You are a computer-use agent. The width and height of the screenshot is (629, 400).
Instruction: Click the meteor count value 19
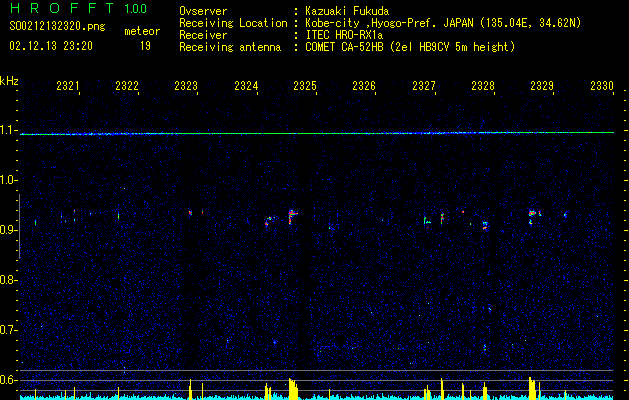pos(145,45)
